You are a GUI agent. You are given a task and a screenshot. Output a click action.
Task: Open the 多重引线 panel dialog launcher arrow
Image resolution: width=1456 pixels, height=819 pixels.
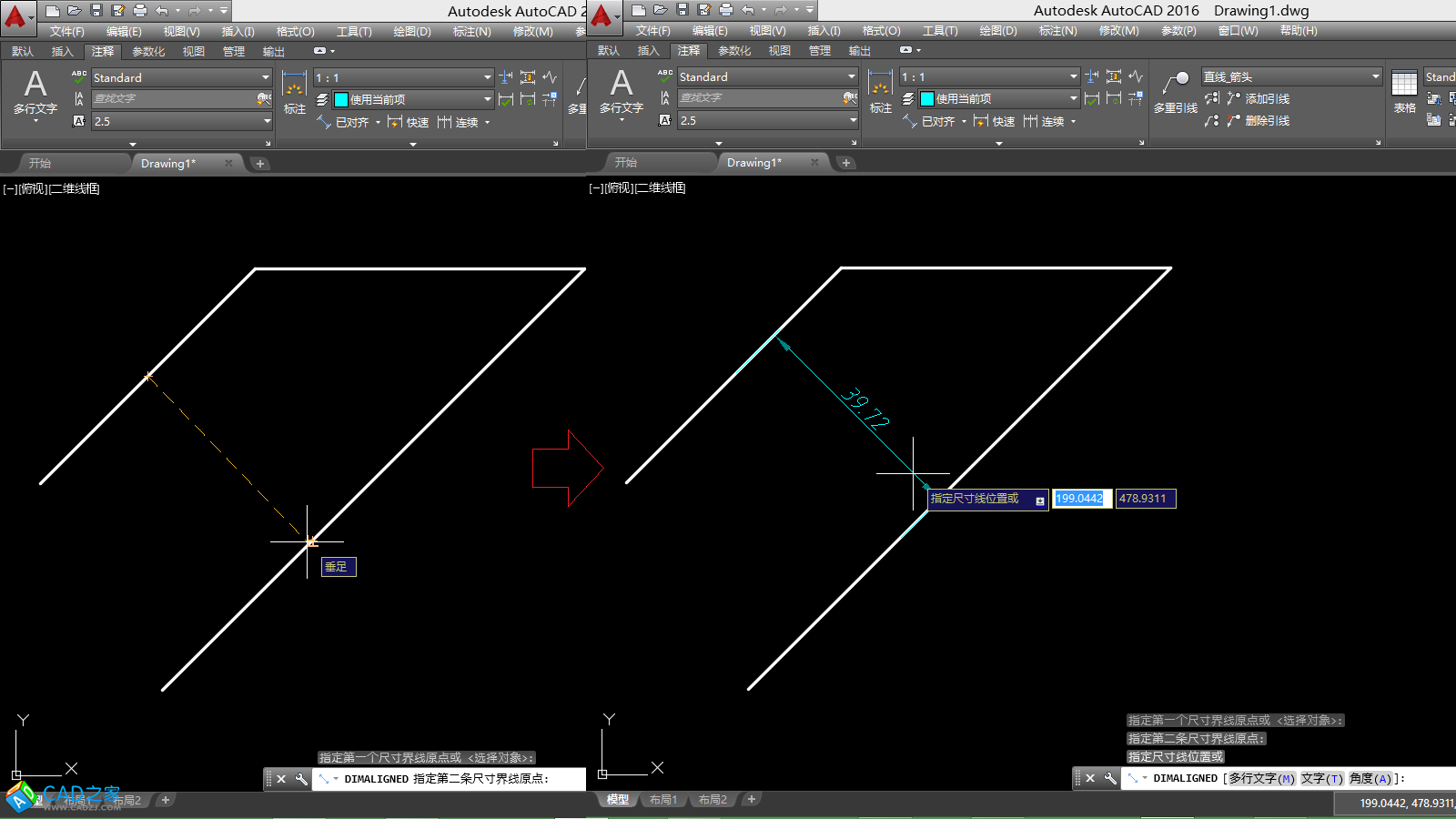click(1378, 143)
